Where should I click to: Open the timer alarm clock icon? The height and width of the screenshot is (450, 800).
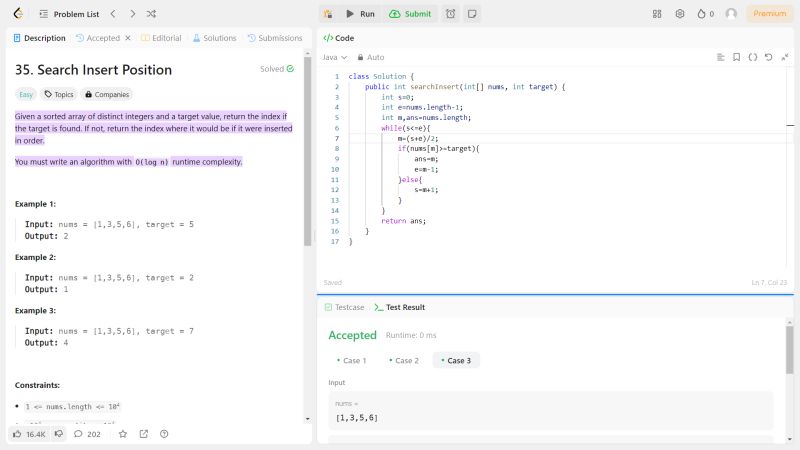pos(451,14)
